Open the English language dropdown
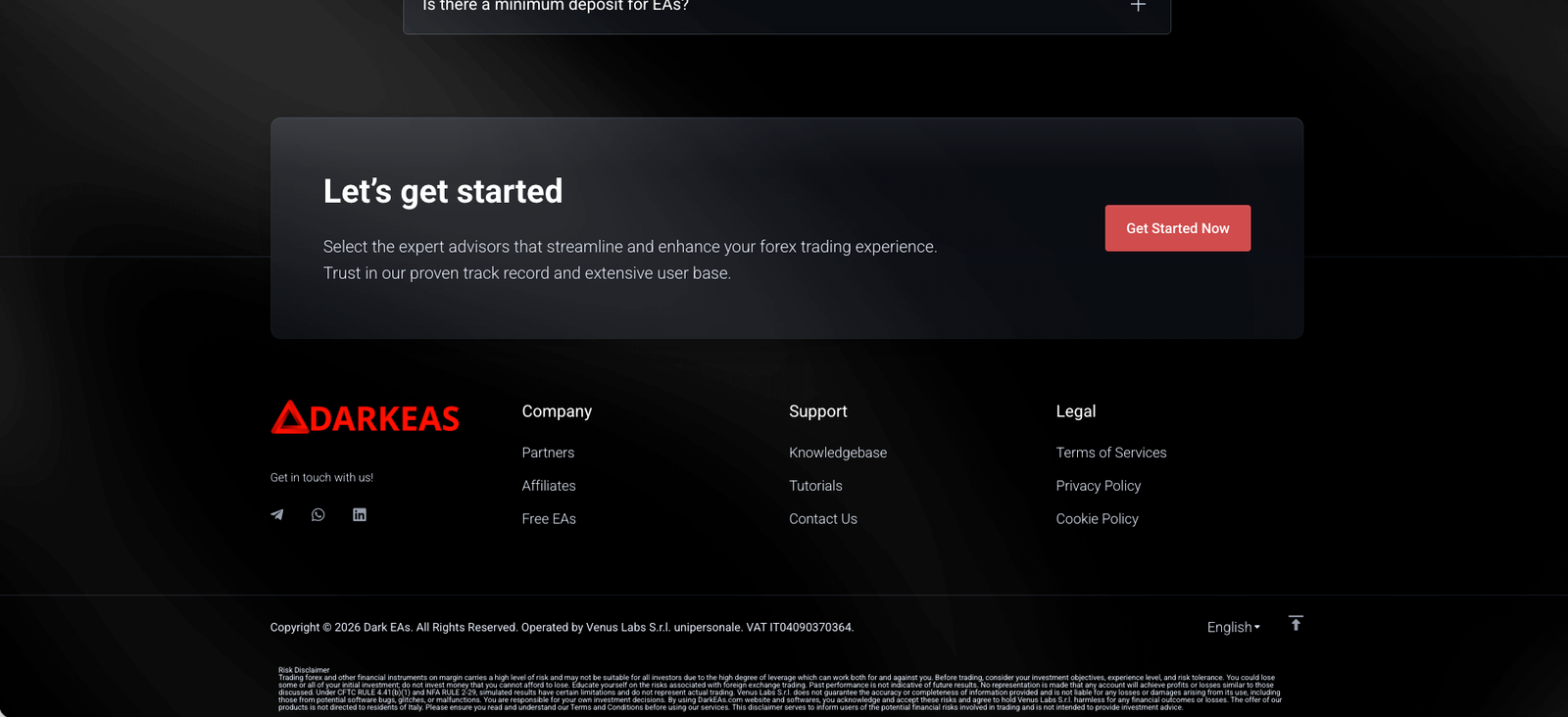1568x717 pixels. pyautogui.click(x=1234, y=627)
